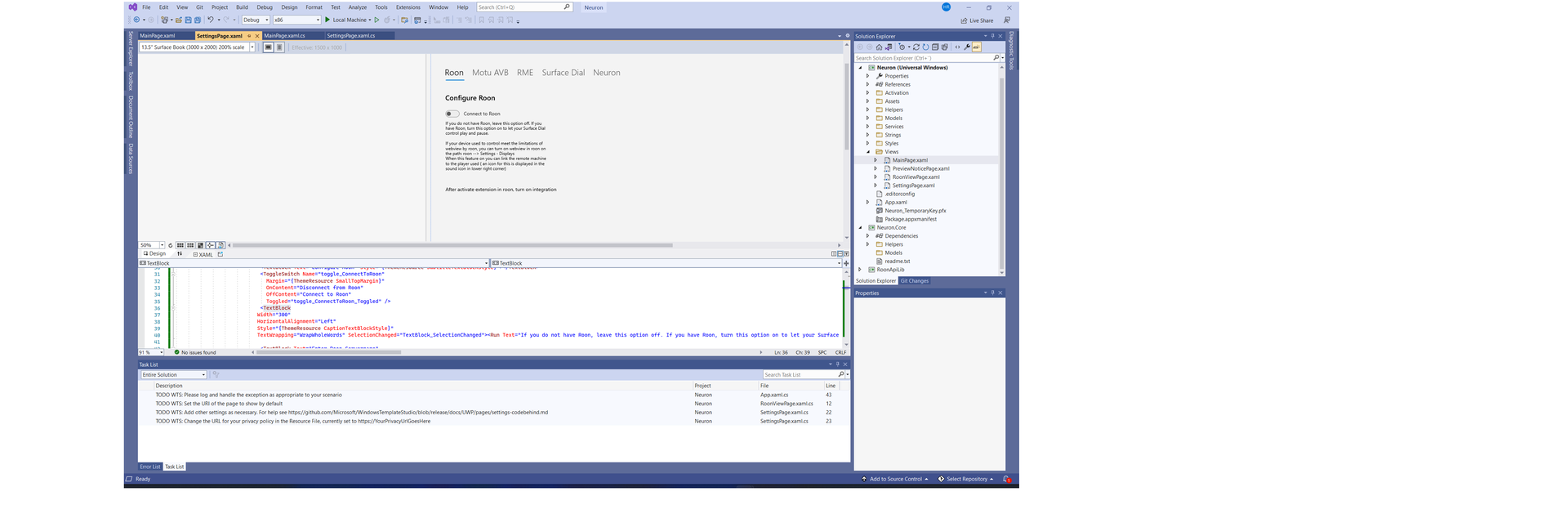Switch to the Git Changes tab
The height and width of the screenshot is (505, 1568).
tap(915, 281)
